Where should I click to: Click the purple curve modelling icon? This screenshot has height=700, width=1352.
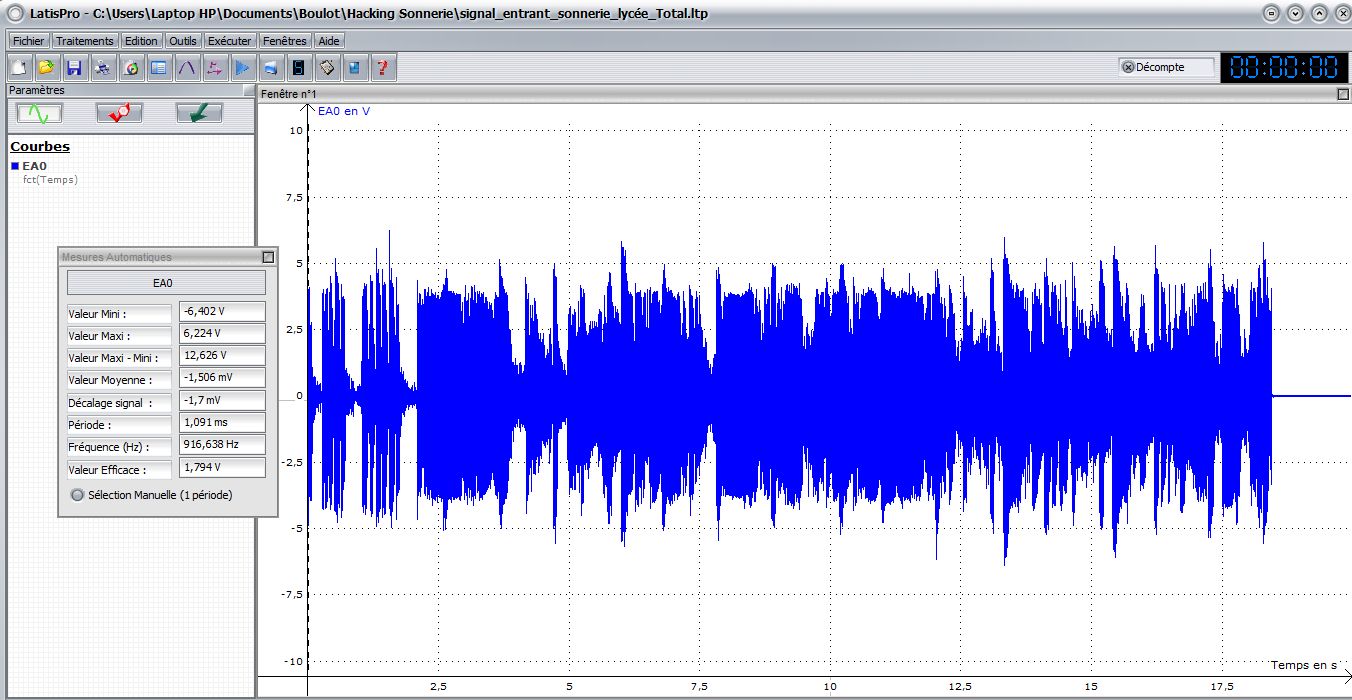186,68
